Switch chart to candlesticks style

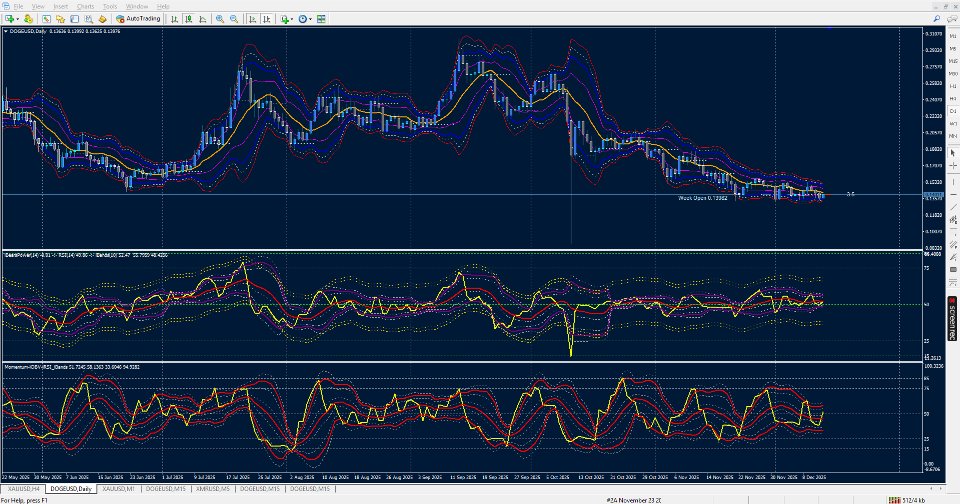[x=189, y=19]
